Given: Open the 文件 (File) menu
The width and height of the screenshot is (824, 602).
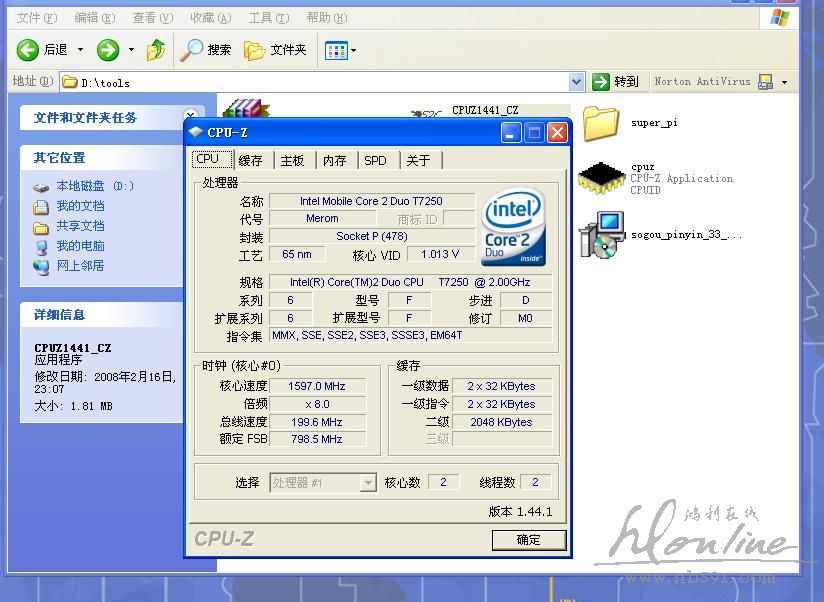Looking at the screenshot, I should pos(36,18).
